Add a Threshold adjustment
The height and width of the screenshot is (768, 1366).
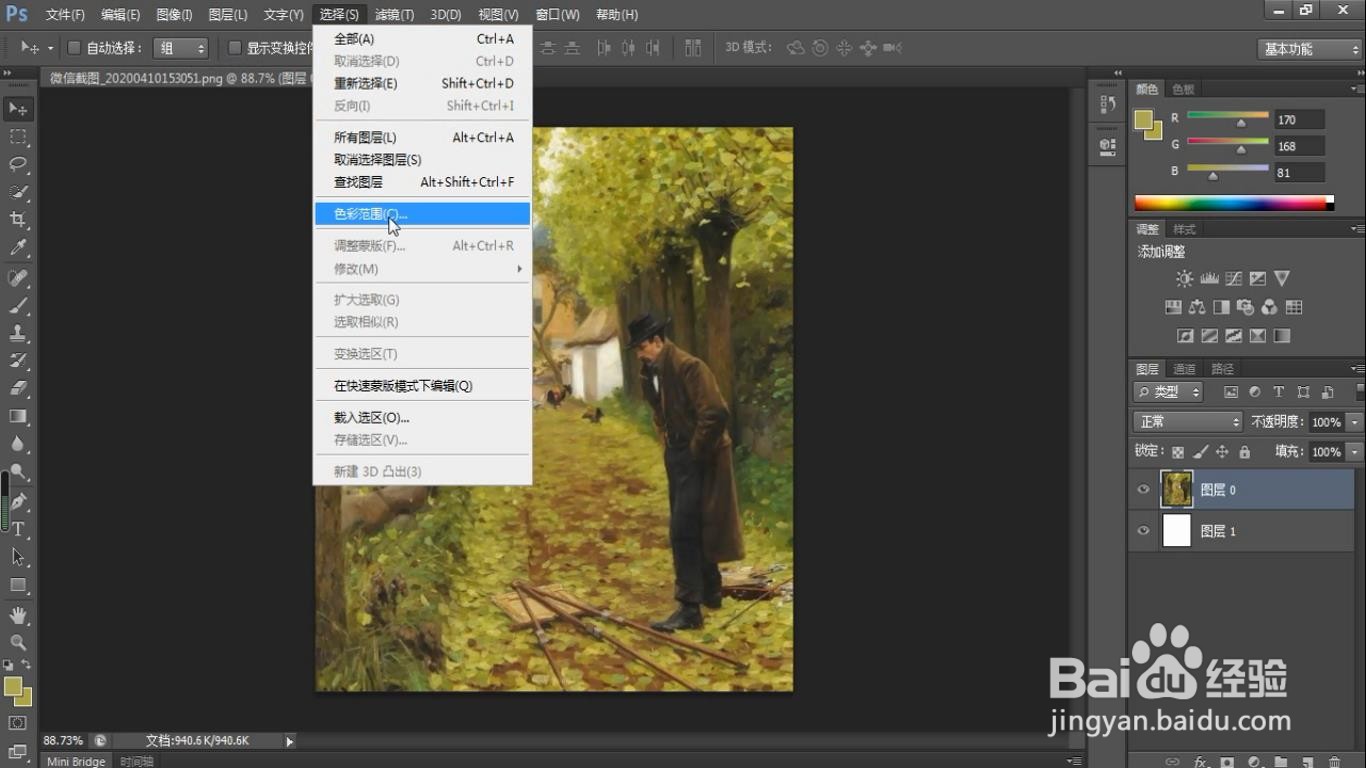point(1233,336)
